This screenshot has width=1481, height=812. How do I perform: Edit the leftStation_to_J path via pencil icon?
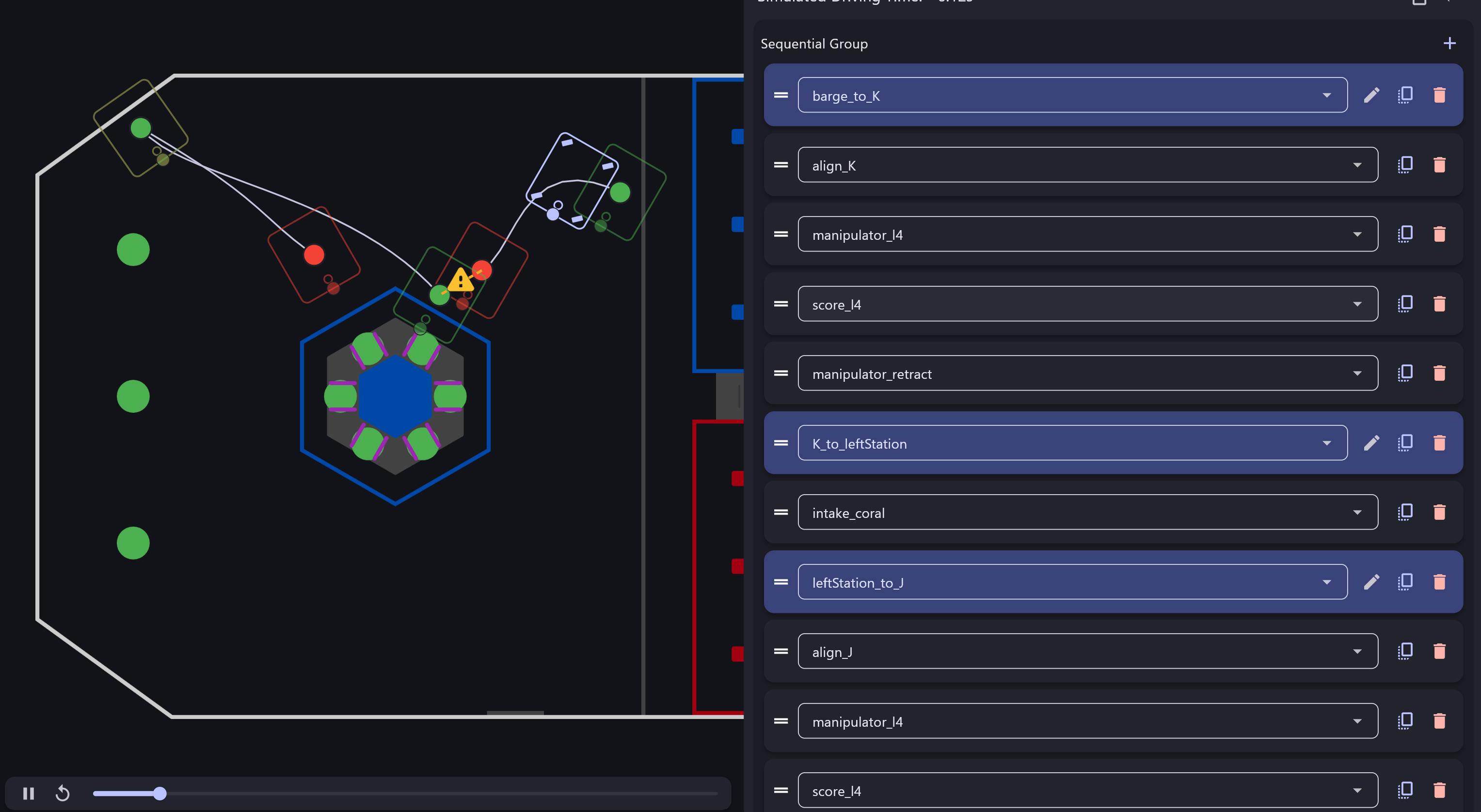click(1371, 581)
